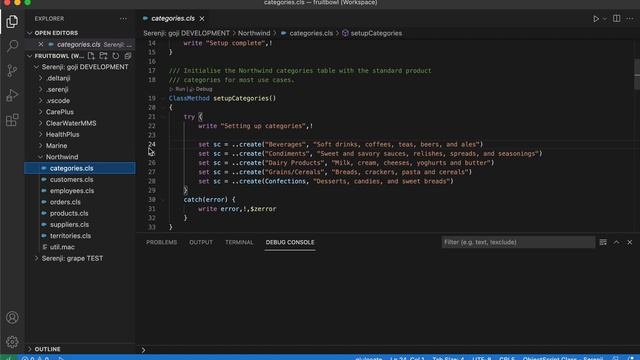
Task: Click Northwind in the breadcrumb
Action: [254, 33]
